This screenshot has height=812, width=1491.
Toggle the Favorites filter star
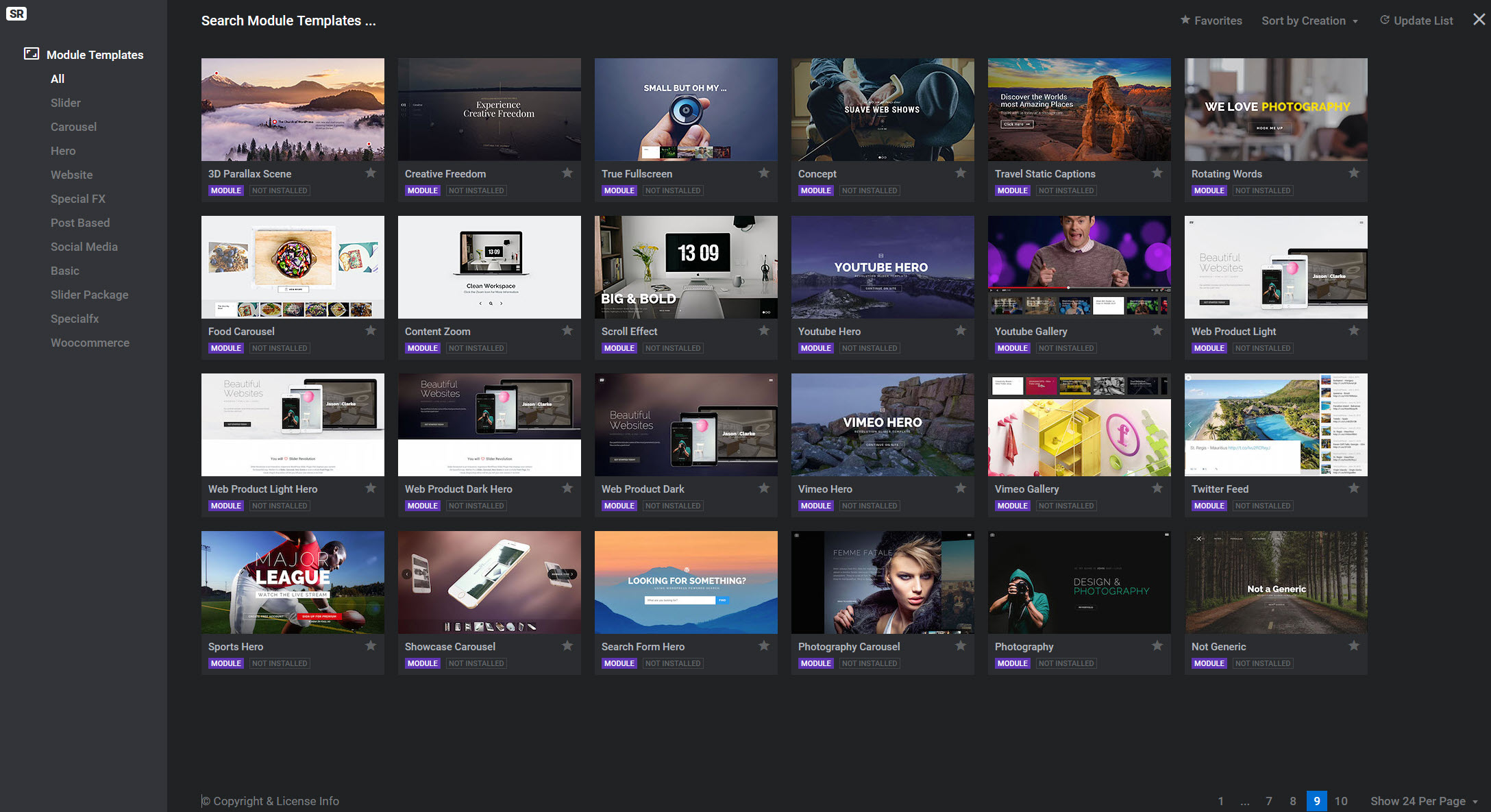pyautogui.click(x=1185, y=20)
